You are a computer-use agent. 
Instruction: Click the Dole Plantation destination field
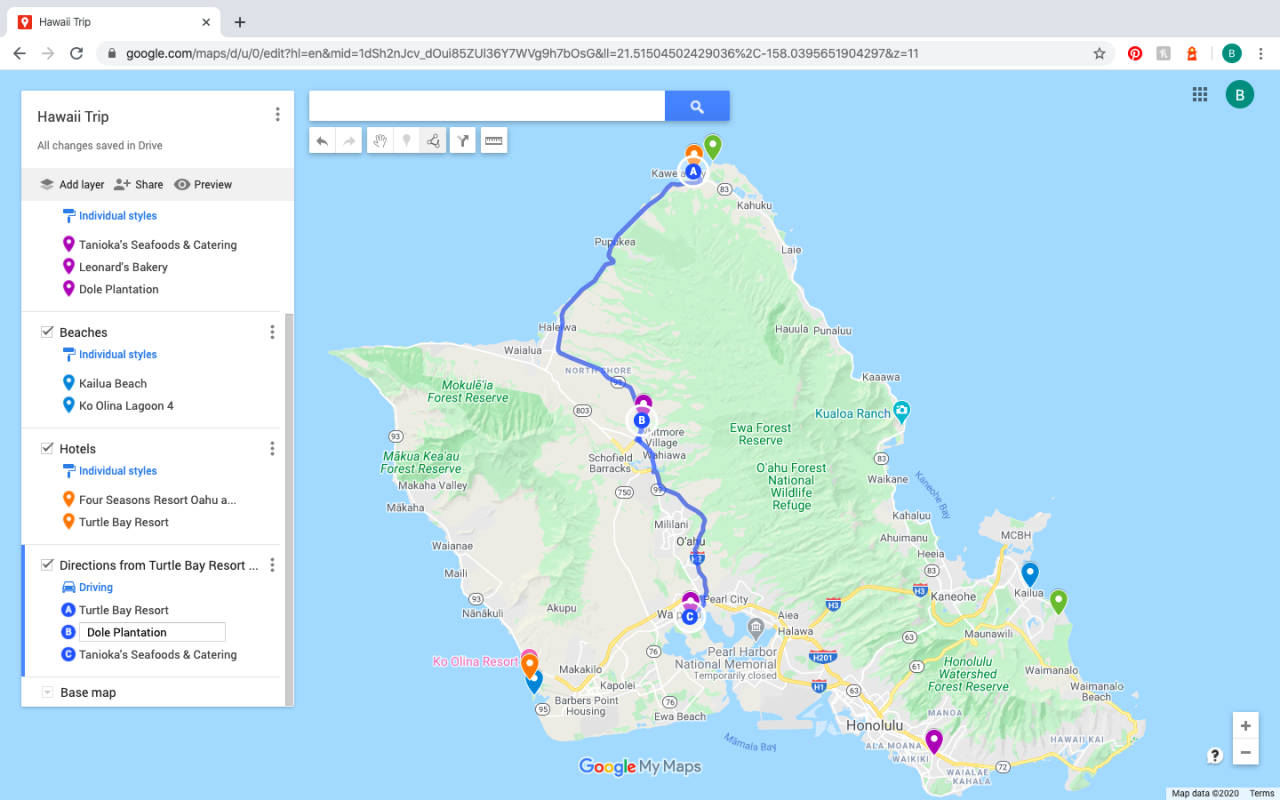(x=152, y=632)
